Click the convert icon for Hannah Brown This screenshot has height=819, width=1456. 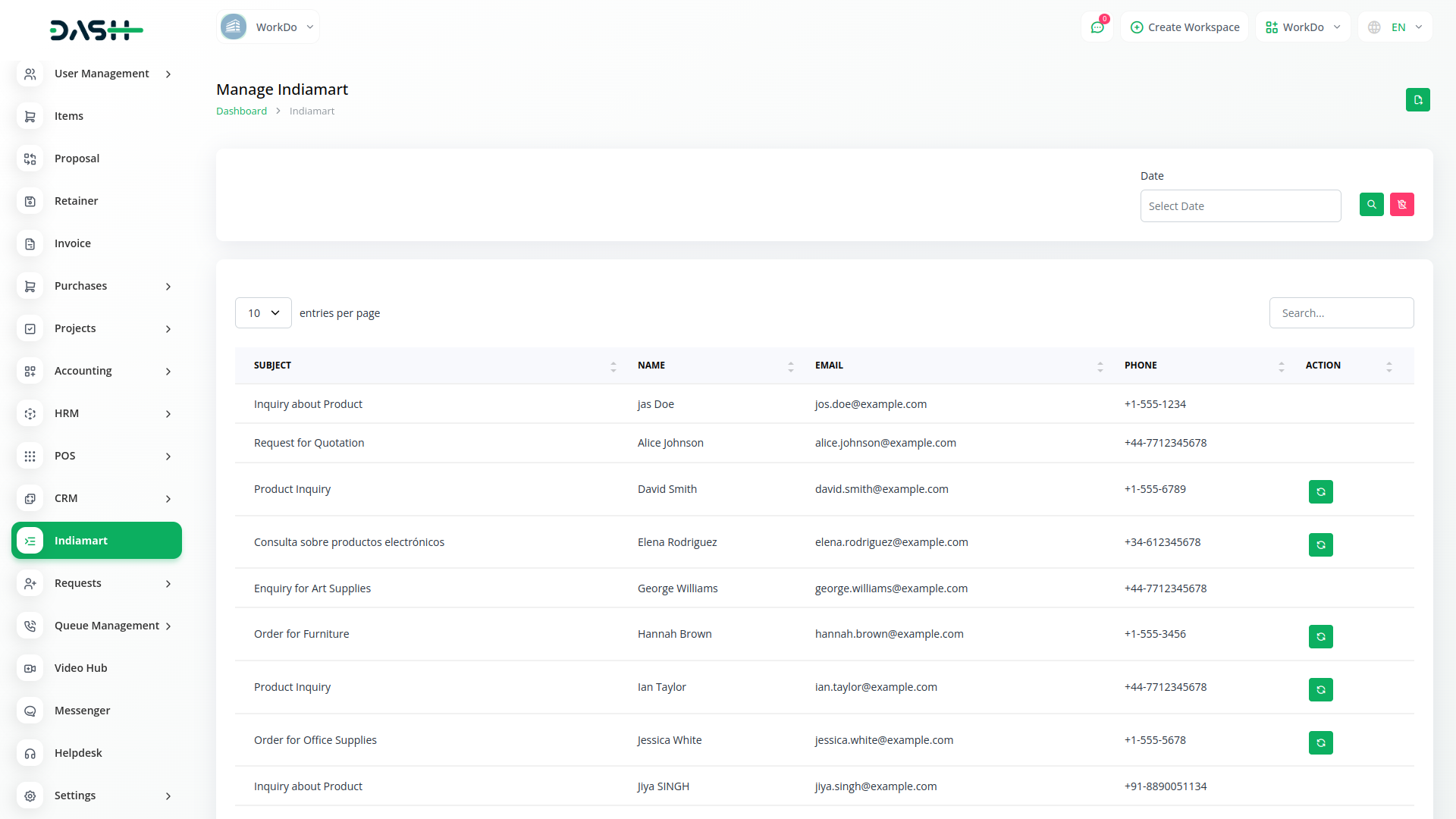[1320, 637]
